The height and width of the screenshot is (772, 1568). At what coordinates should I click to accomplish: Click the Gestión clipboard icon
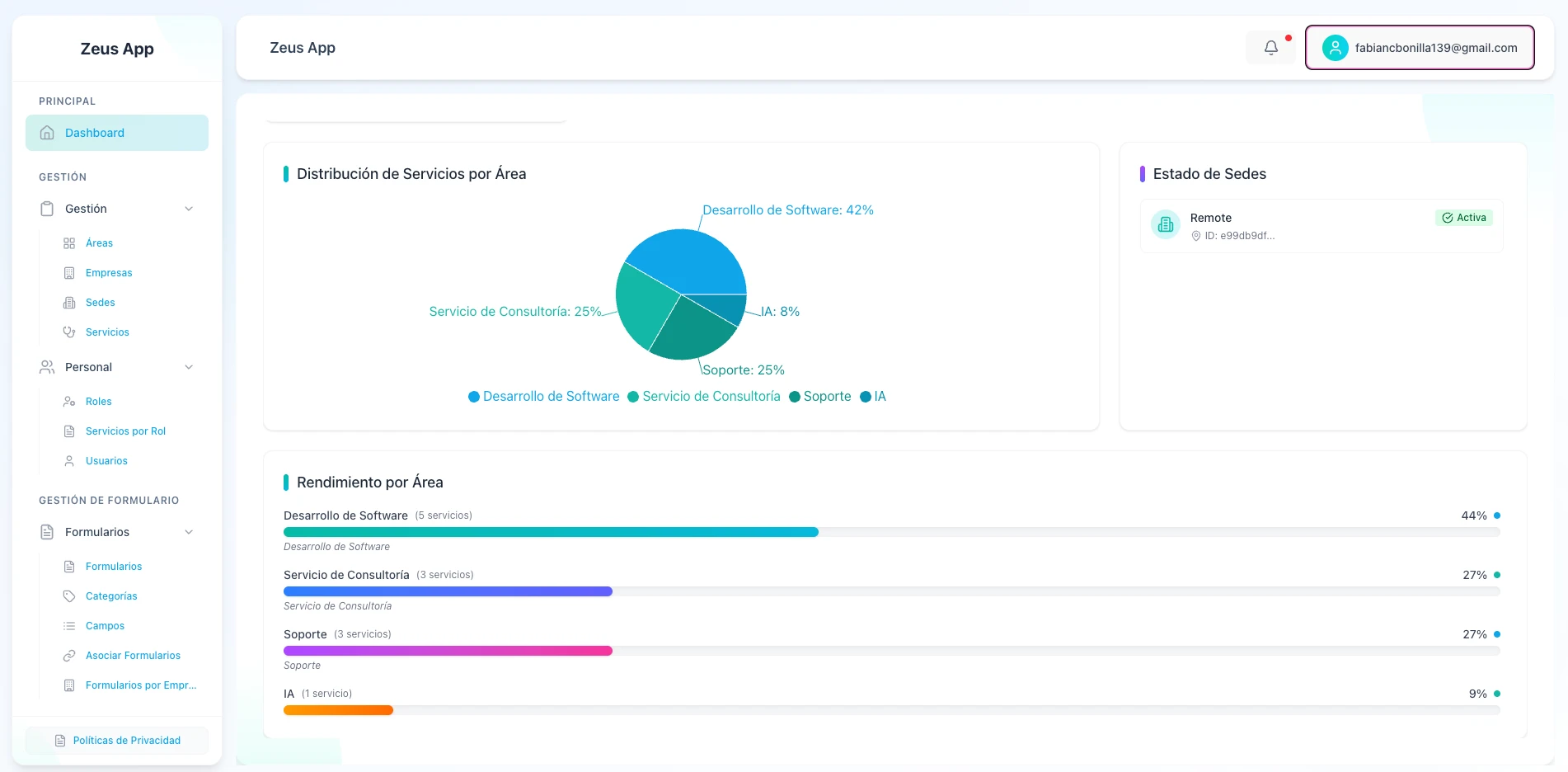pyautogui.click(x=47, y=209)
